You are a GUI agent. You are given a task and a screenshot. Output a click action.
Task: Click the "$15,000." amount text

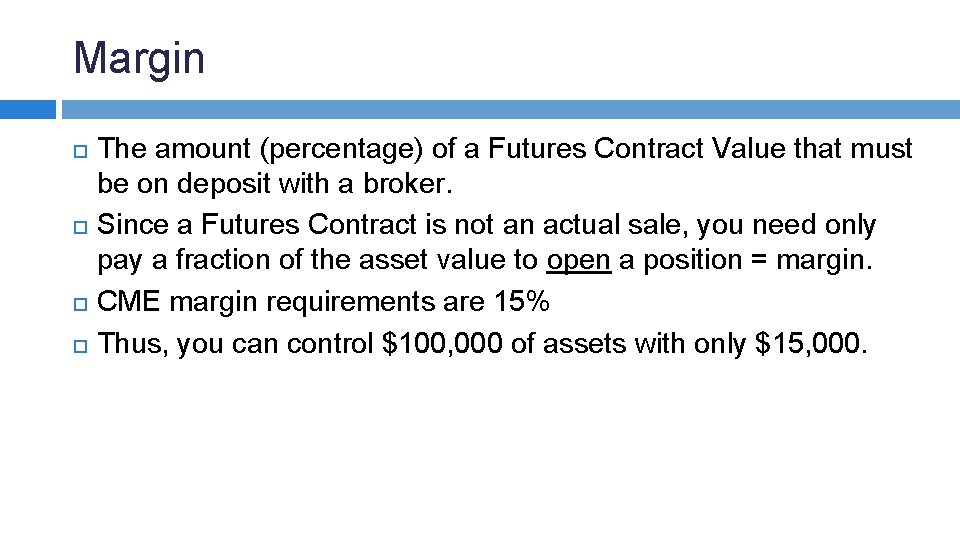[811, 343]
